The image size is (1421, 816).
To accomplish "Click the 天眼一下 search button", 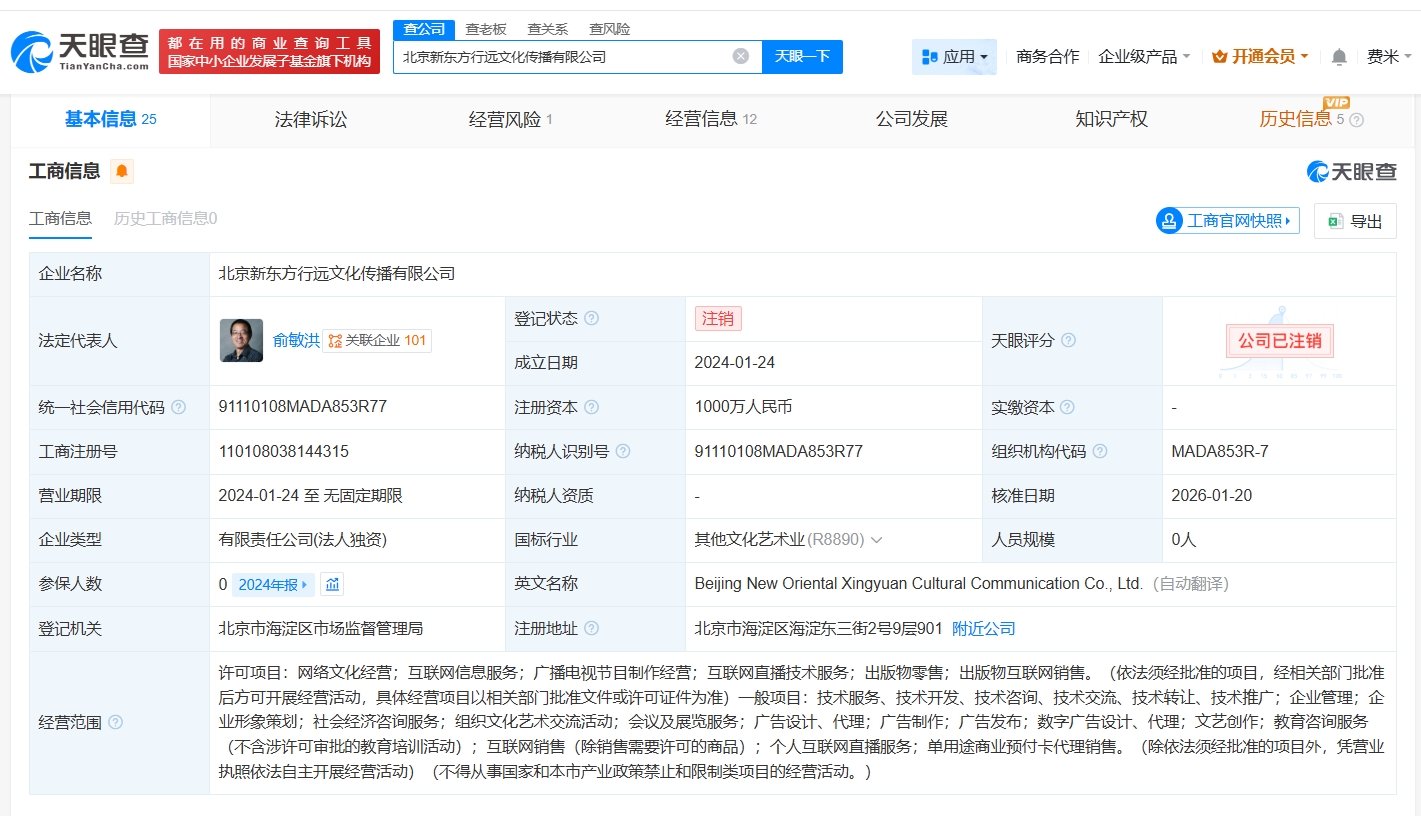I will (802, 56).
